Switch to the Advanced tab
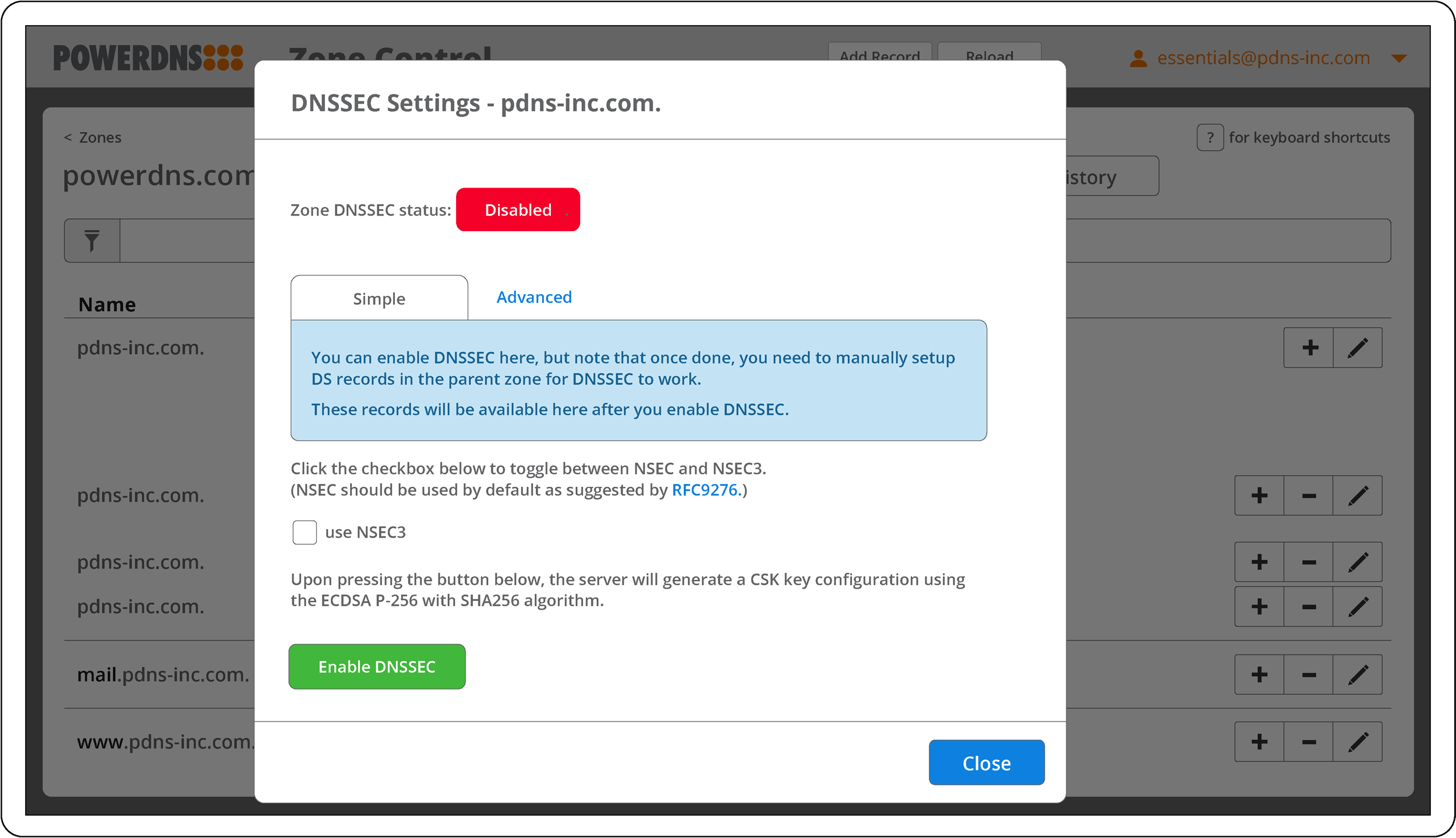The height and width of the screenshot is (838, 1456). 533,297
